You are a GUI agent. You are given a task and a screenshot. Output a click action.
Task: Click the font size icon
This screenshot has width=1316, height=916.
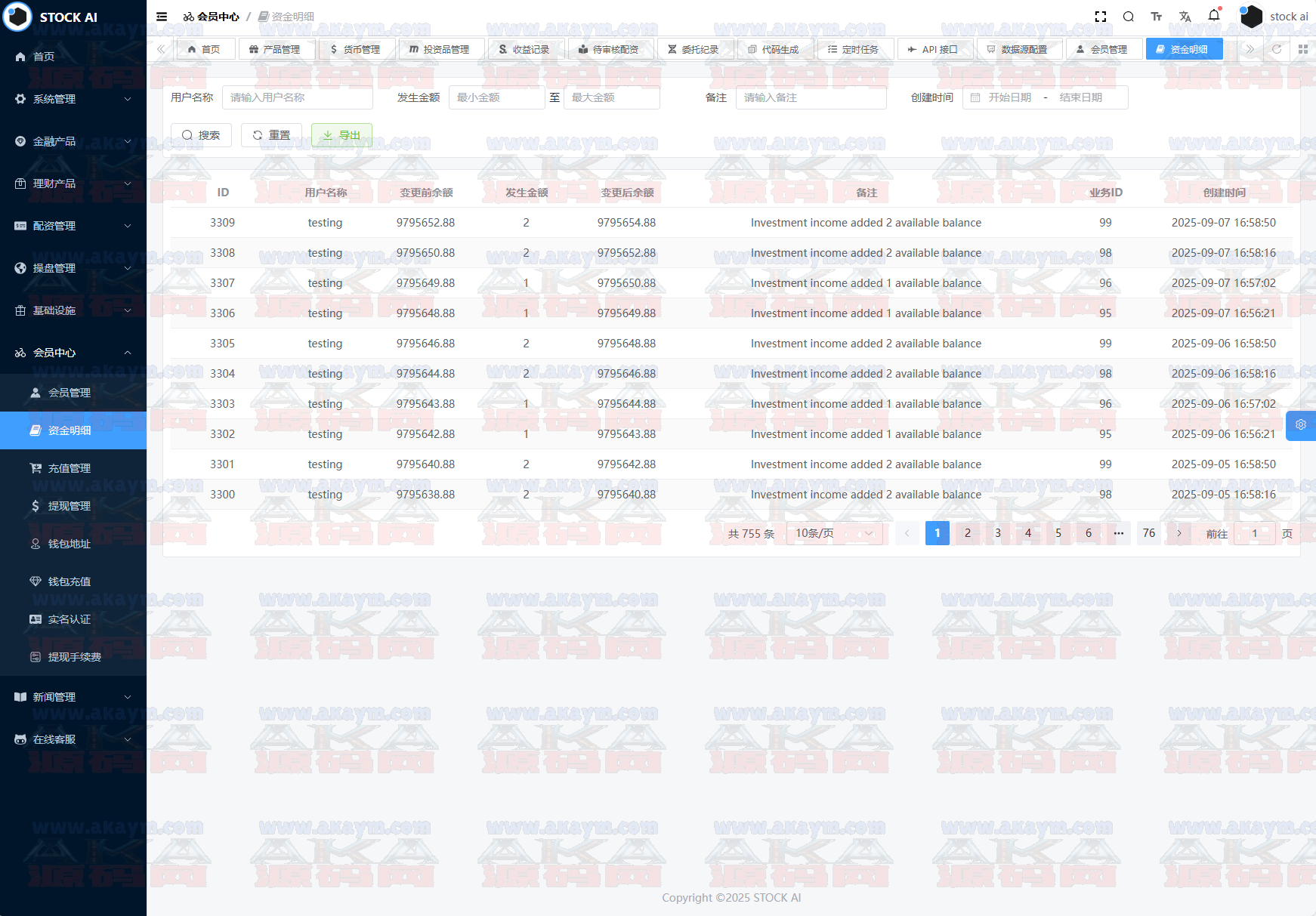tap(1157, 17)
